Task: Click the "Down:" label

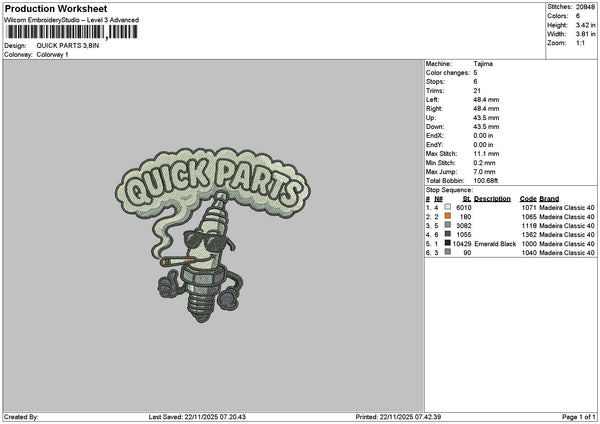Action: (435, 127)
